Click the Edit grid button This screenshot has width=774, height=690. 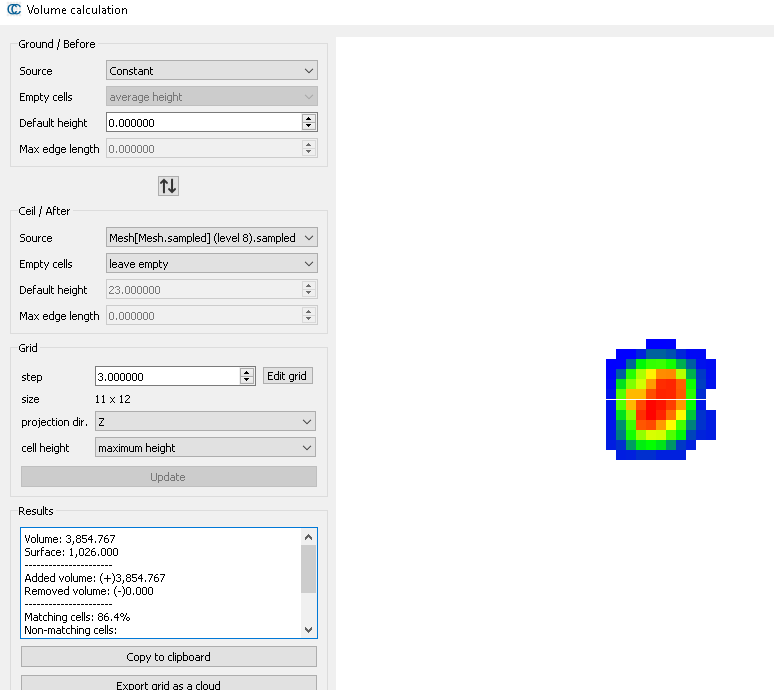[x=288, y=376]
